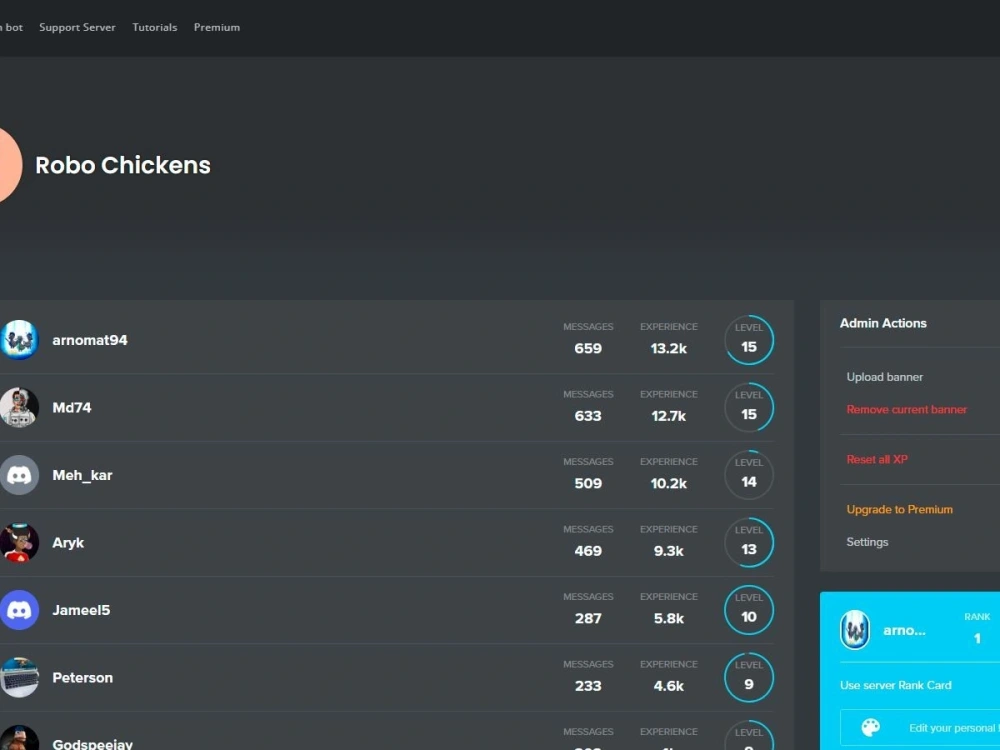Click Aryk's avatar

tap(19, 543)
